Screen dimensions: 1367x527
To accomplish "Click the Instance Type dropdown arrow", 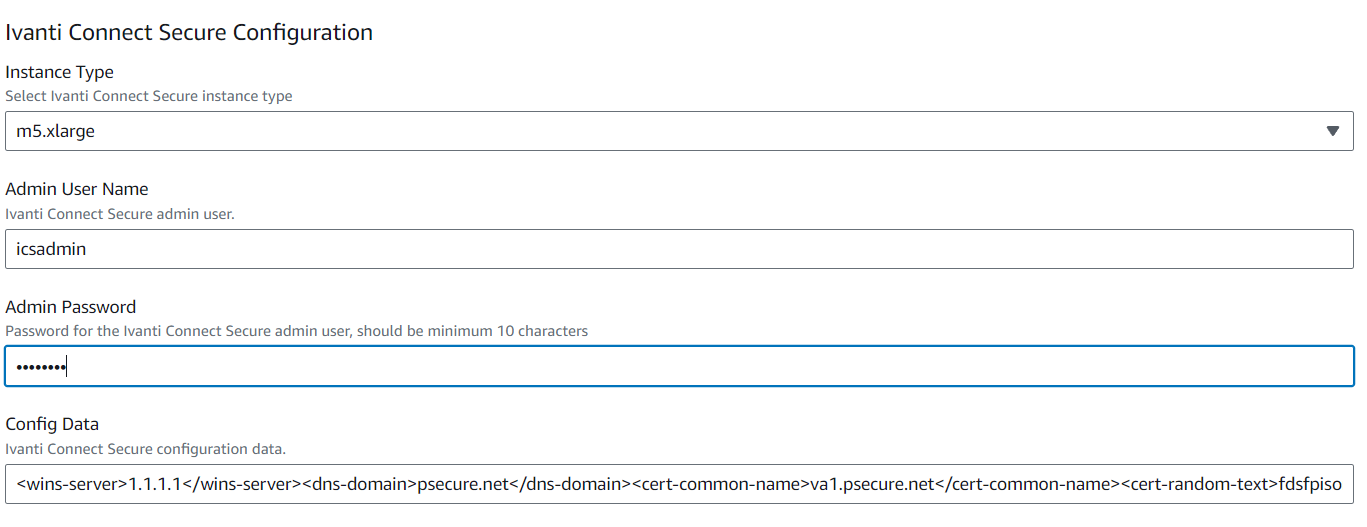I will click(1332, 131).
